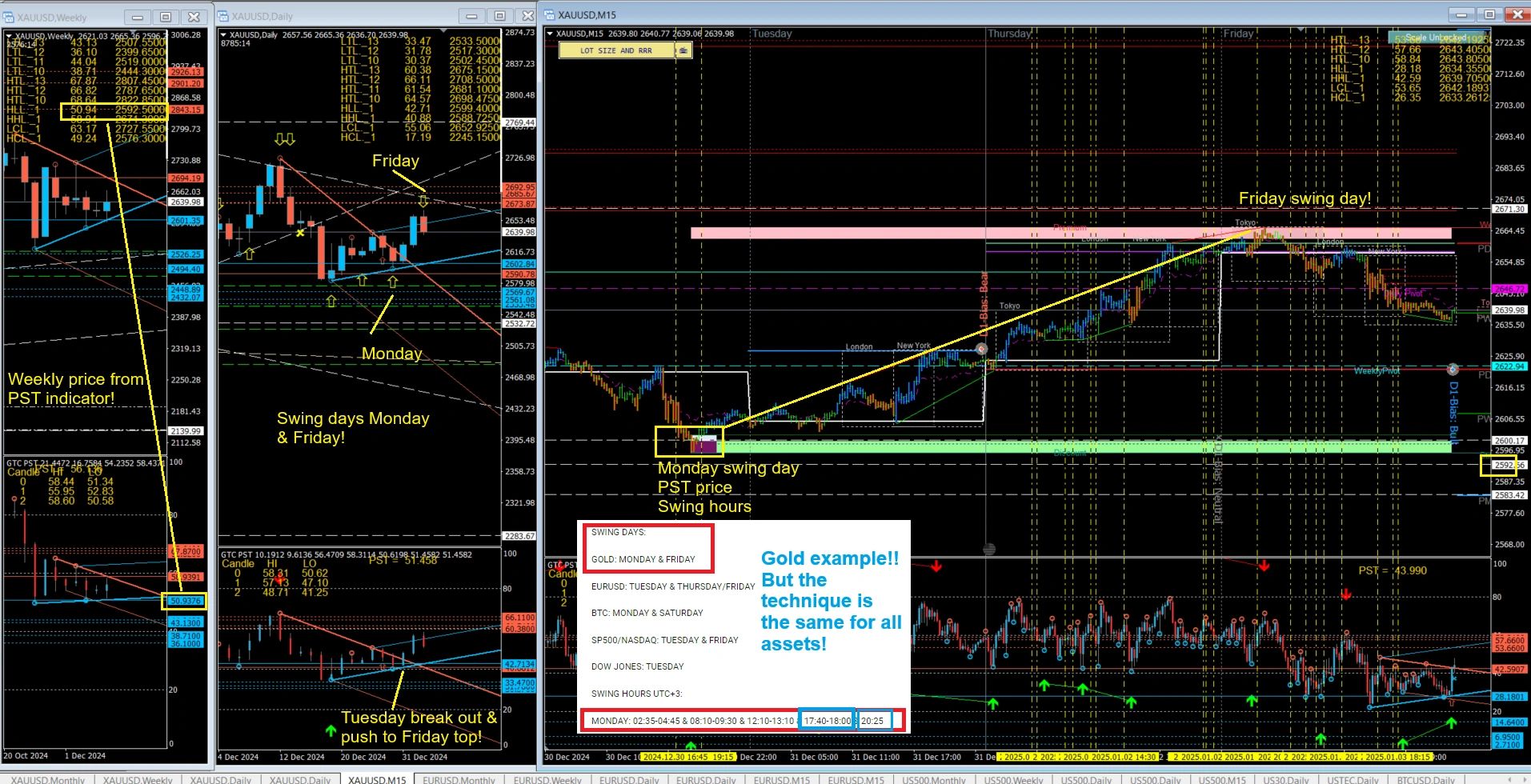Select the 2601.35 price label in the Weekly chart
This screenshot has height=784, width=1531.
click(x=186, y=220)
